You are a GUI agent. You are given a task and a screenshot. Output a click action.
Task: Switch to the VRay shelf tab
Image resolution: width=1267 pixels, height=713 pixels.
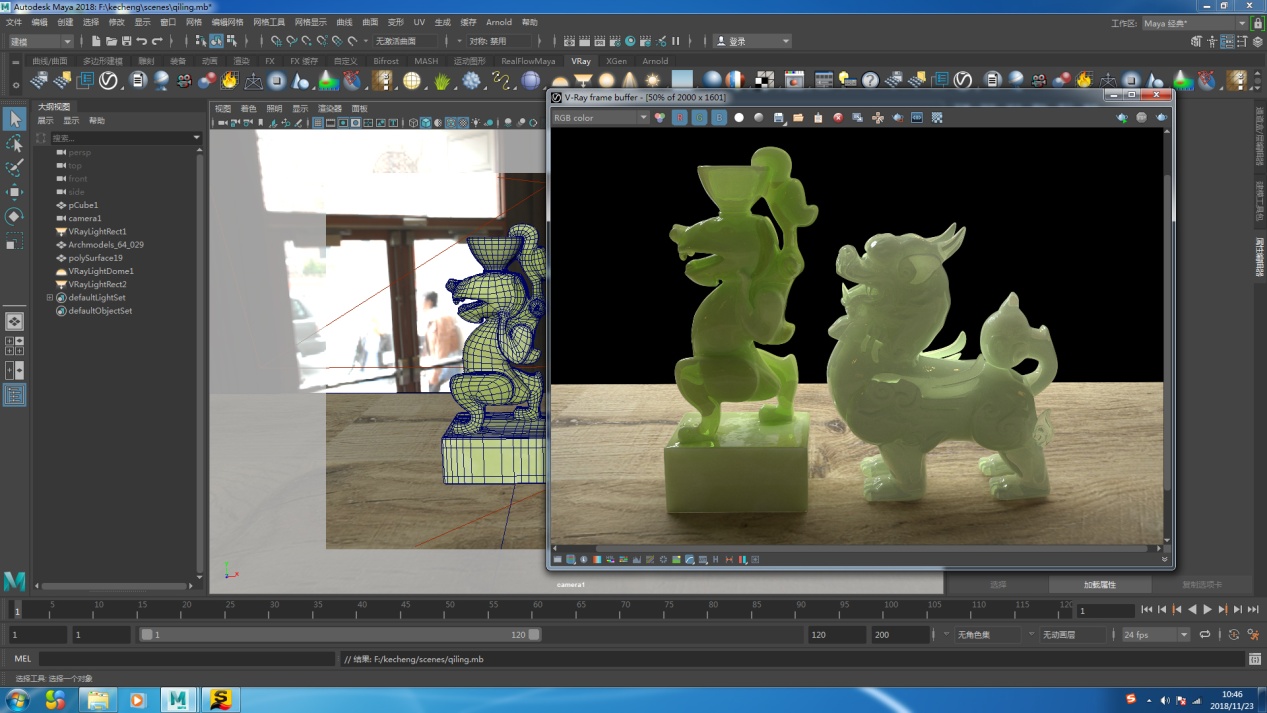(x=581, y=61)
